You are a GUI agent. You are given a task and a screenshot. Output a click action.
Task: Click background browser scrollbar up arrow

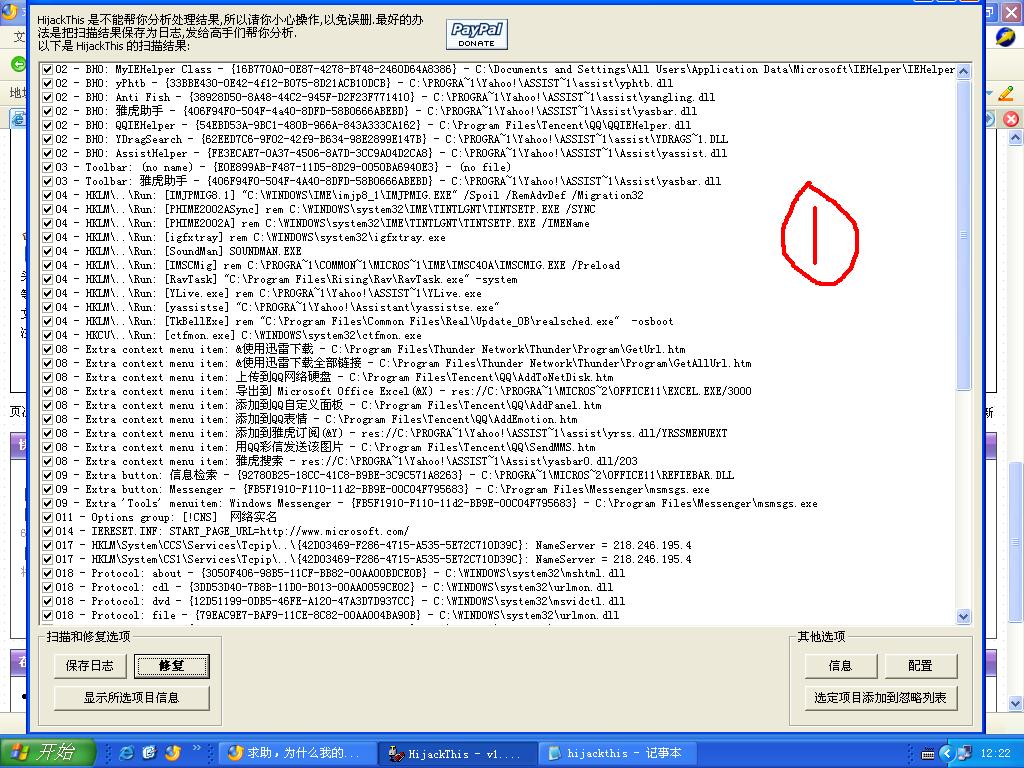tap(1015, 138)
